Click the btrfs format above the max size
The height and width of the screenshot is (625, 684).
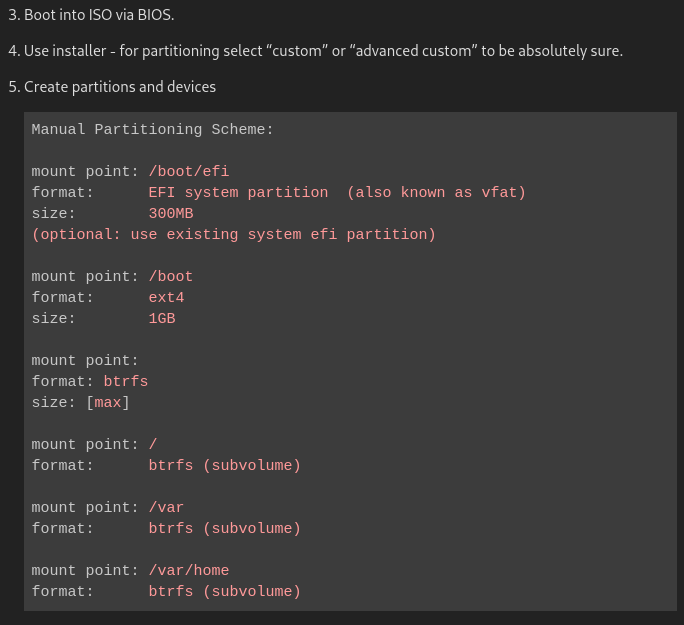(126, 381)
